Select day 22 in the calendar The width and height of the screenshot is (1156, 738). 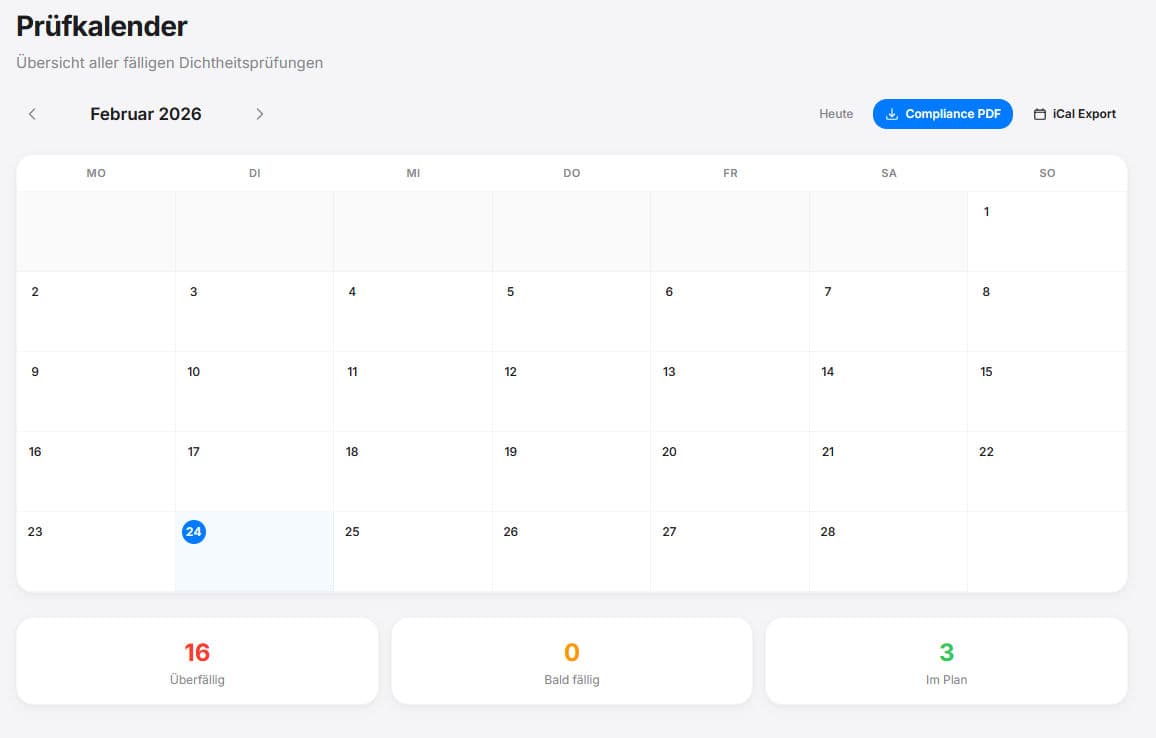[1047, 472]
